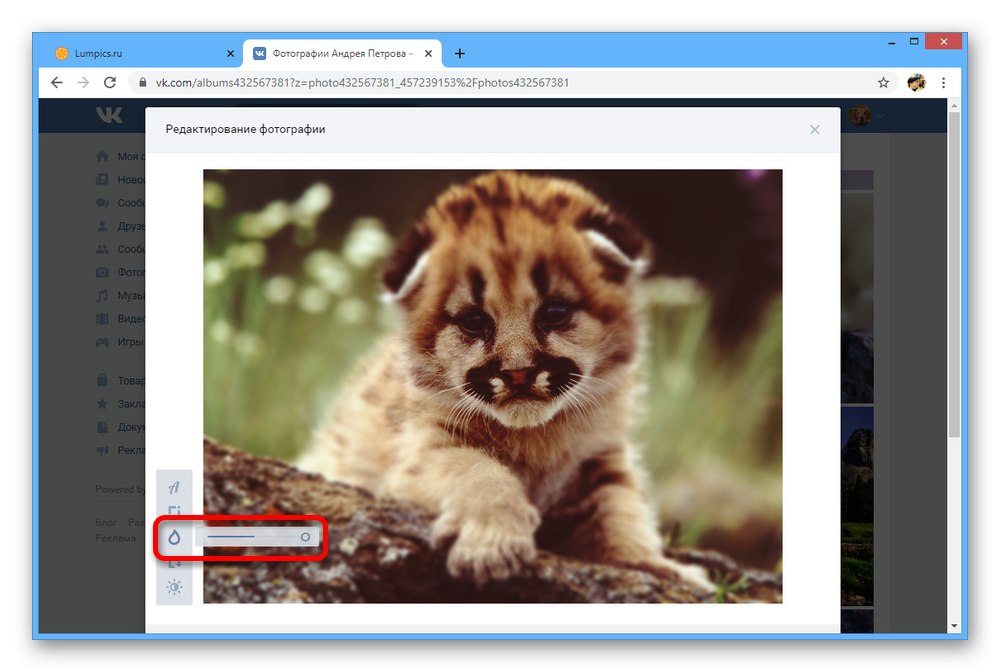Click the vertical scrollbar thumb
The height and width of the screenshot is (672, 1000).
[x=954, y=274]
